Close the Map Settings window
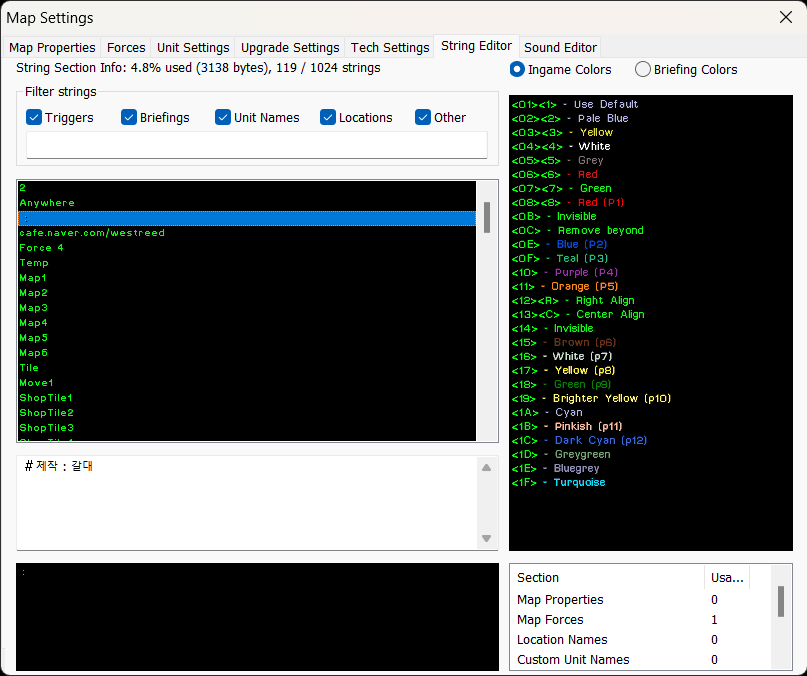 point(785,17)
